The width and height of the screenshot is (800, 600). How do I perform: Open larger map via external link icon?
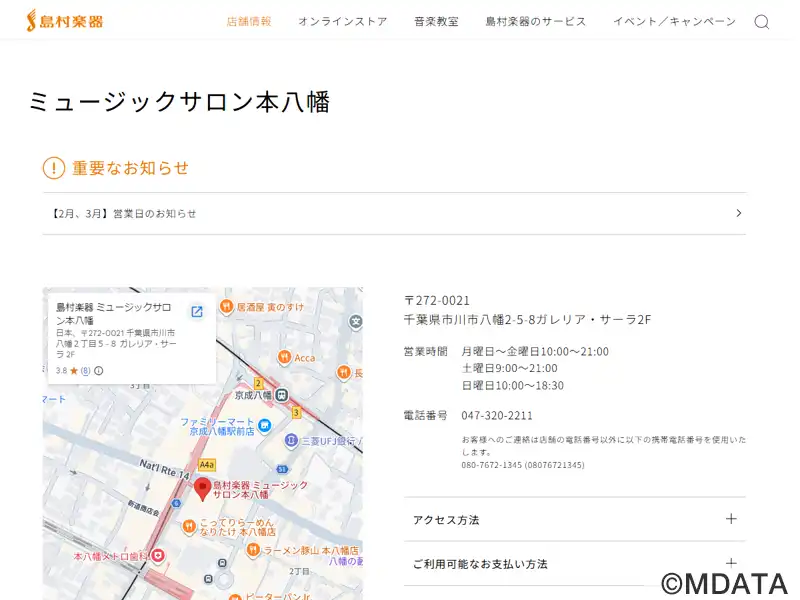[x=197, y=312]
